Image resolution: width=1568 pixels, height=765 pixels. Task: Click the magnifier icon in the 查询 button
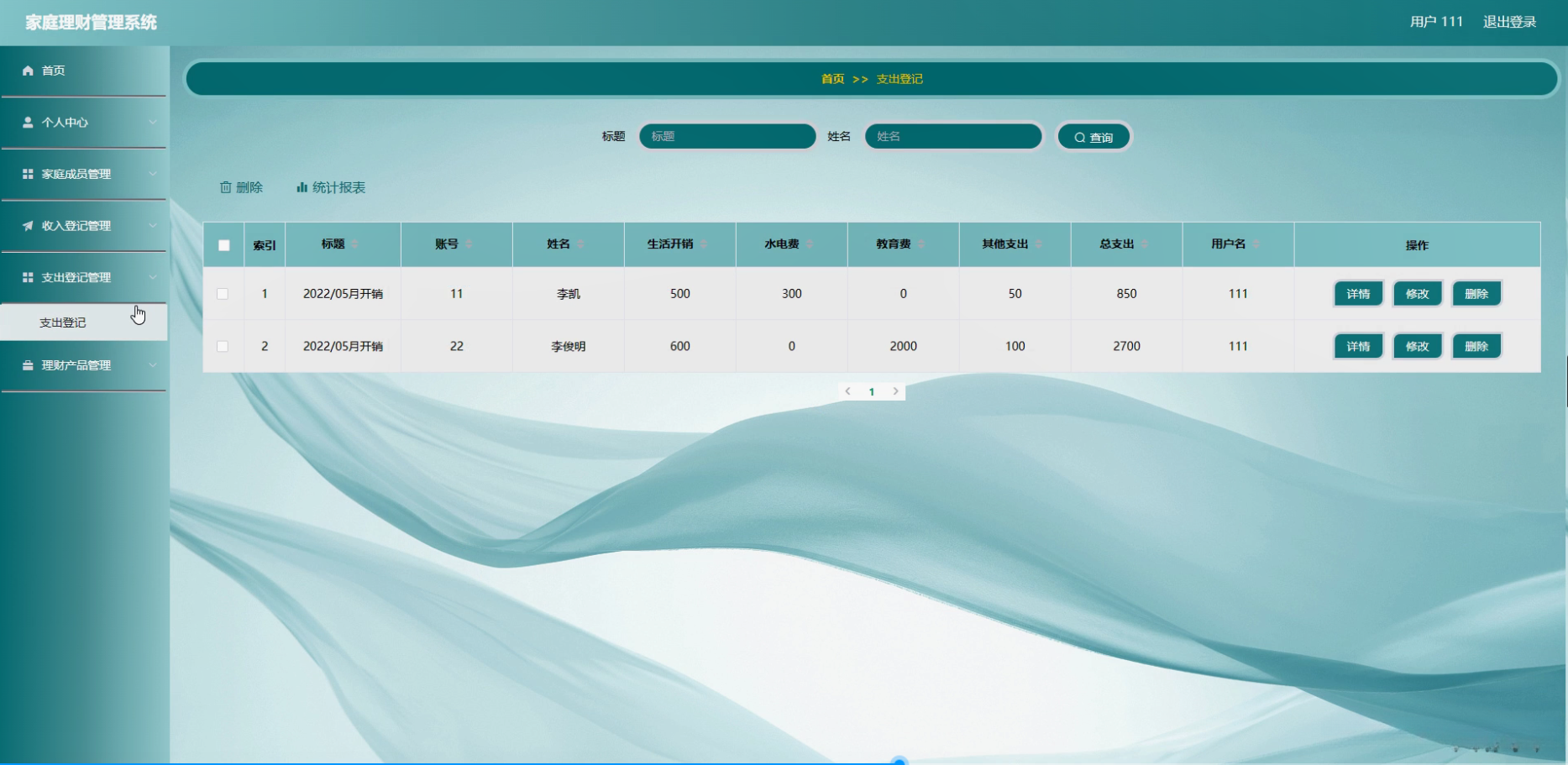point(1080,138)
